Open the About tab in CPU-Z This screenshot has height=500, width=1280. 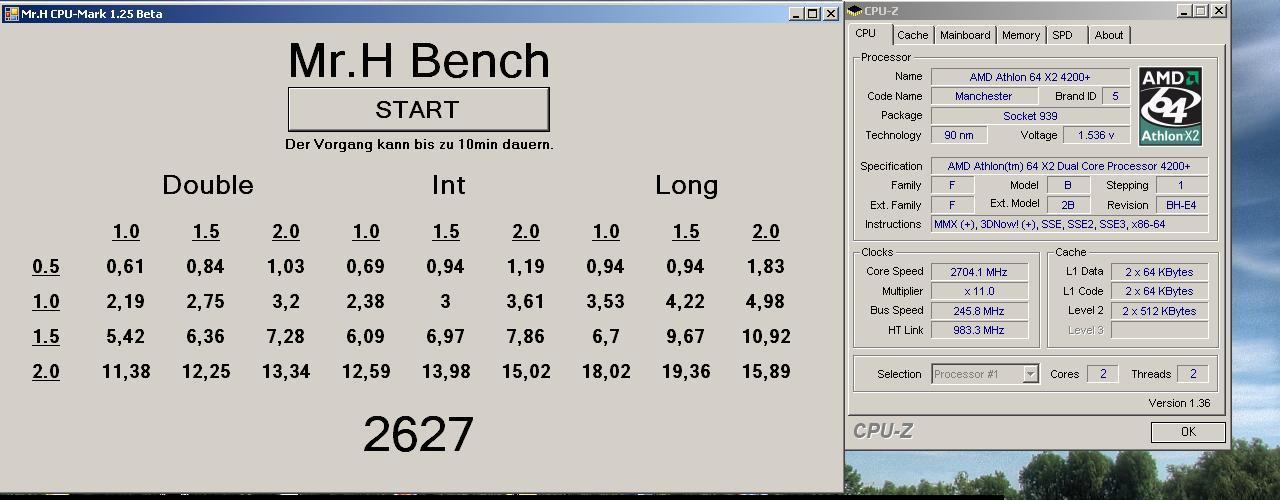pyautogui.click(x=1109, y=35)
